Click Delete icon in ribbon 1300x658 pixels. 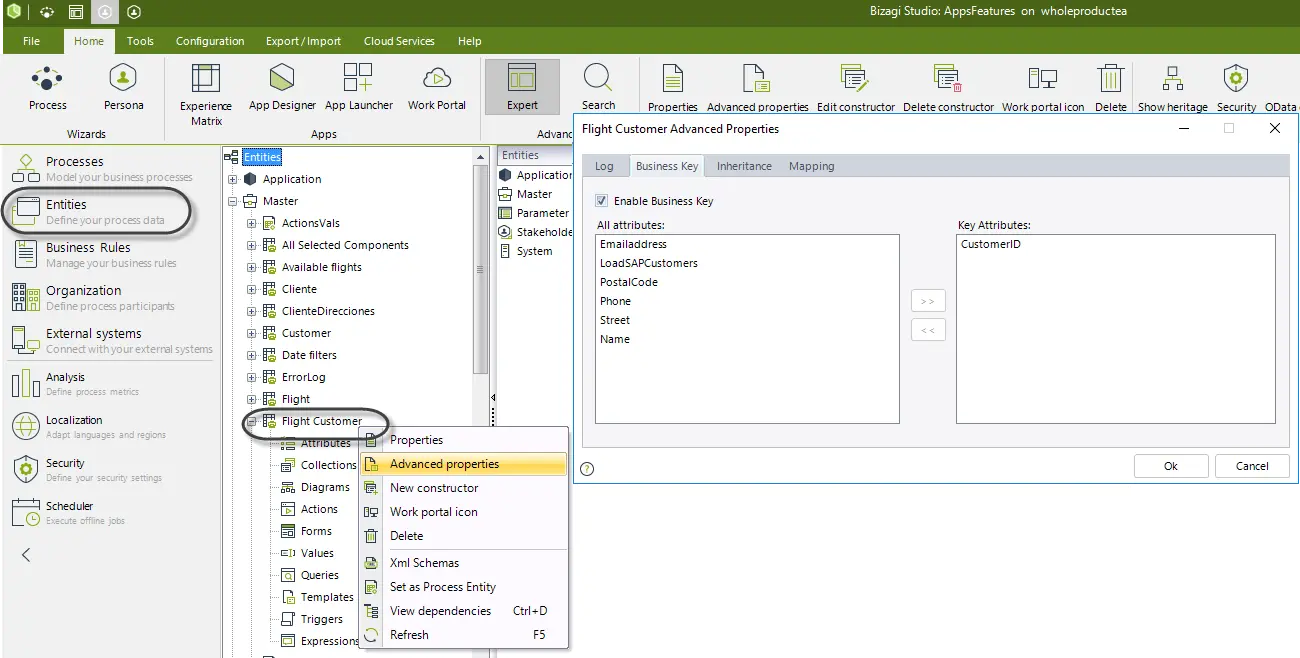[1110, 88]
